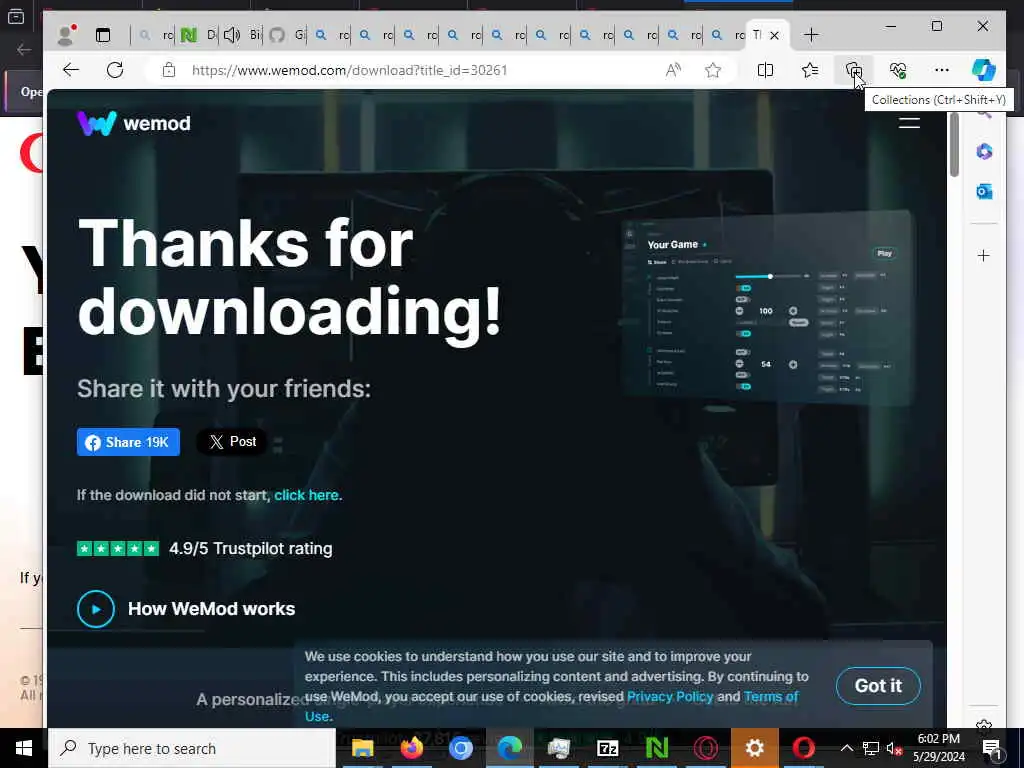The image size is (1024, 768).
Task: Close the active WeMod tab
Action: coord(775,35)
